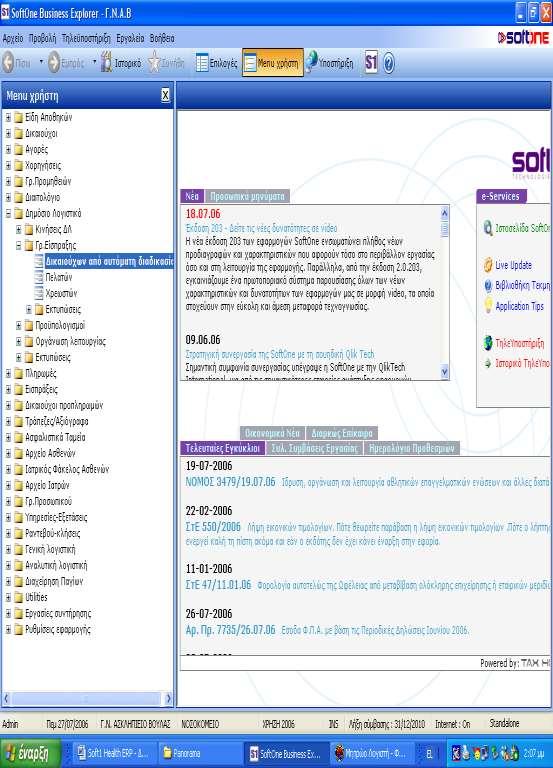Screen dimensions: 553x768
Task: Open the Βοήθεια menu
Action: click(x=162, y=38)
